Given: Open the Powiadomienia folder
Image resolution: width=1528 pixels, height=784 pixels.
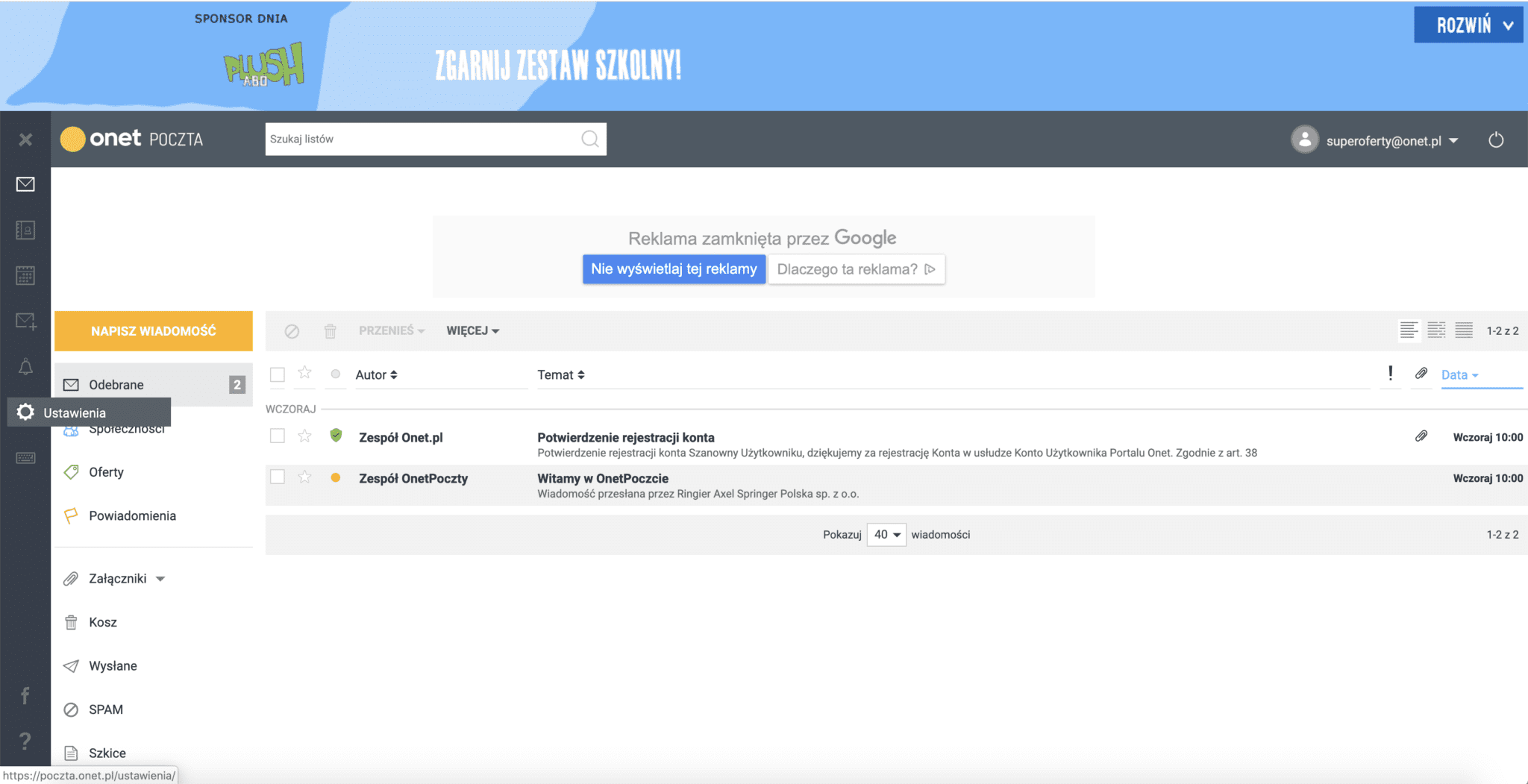Looking at the screenshot, I should coord(132,515).
